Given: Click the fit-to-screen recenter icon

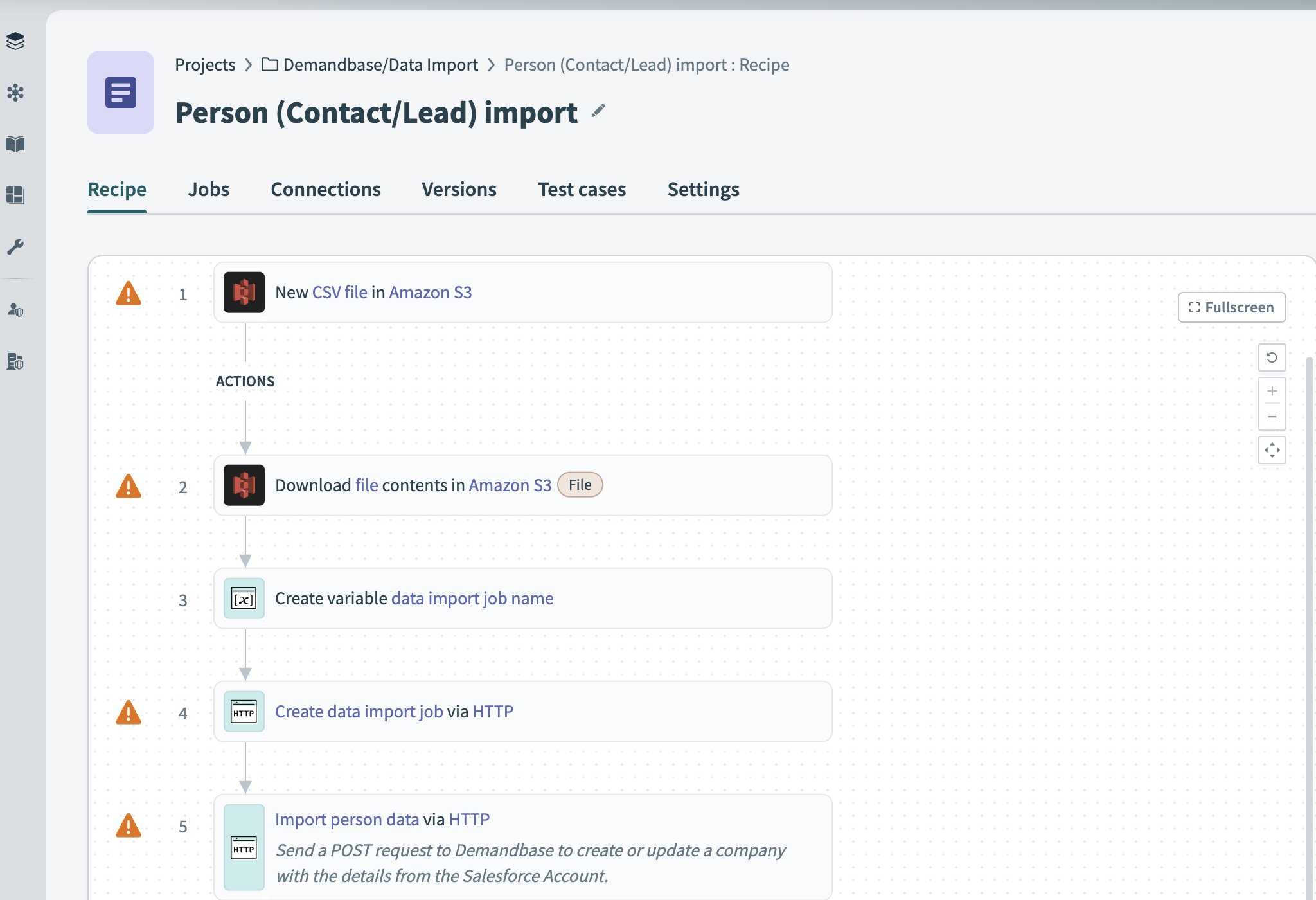Looking at the screenshot, I should pyautogui.click(x=1272, y=451).
